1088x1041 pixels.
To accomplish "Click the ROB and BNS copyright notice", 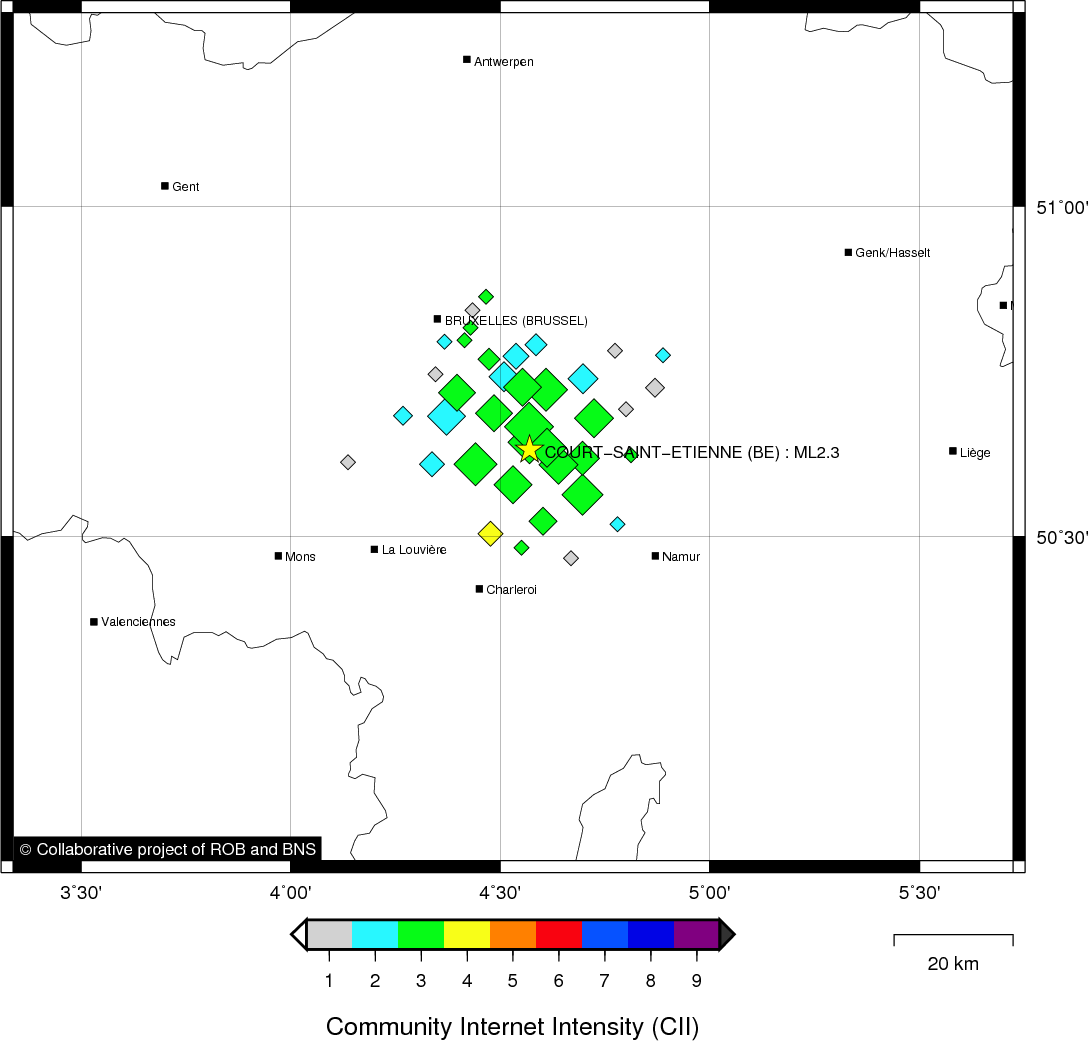I will 167,849.
